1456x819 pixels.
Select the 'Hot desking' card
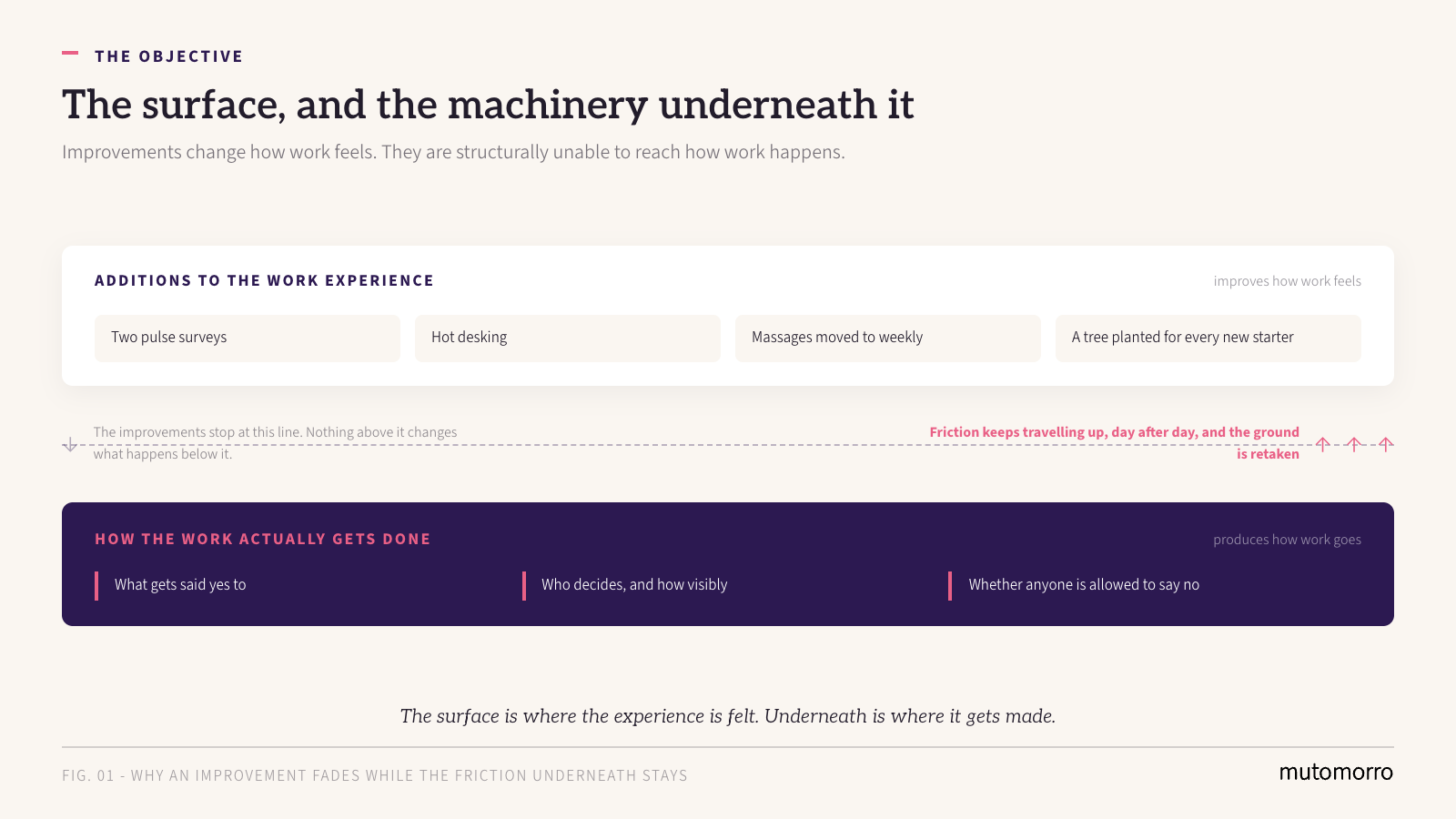[x=568, y=339]
